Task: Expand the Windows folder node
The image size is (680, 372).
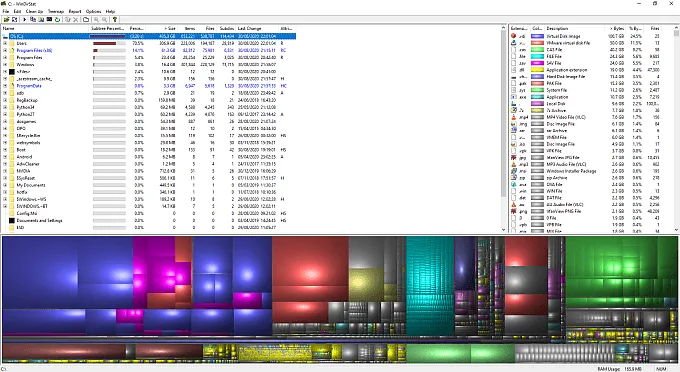Action: coord(5,65)
